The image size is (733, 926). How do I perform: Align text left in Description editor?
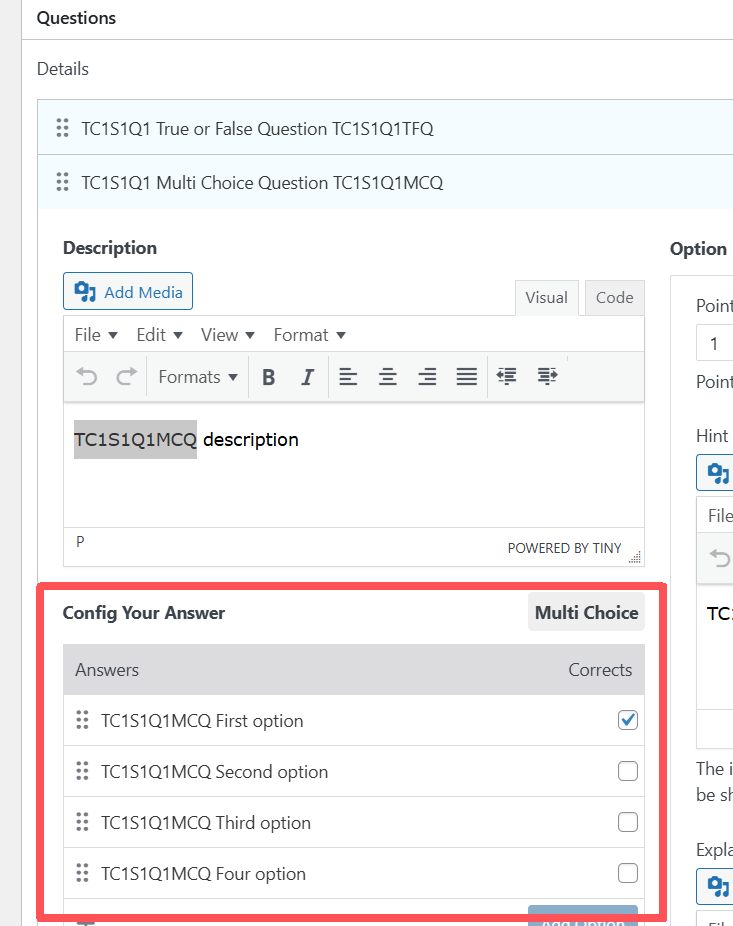348,377
